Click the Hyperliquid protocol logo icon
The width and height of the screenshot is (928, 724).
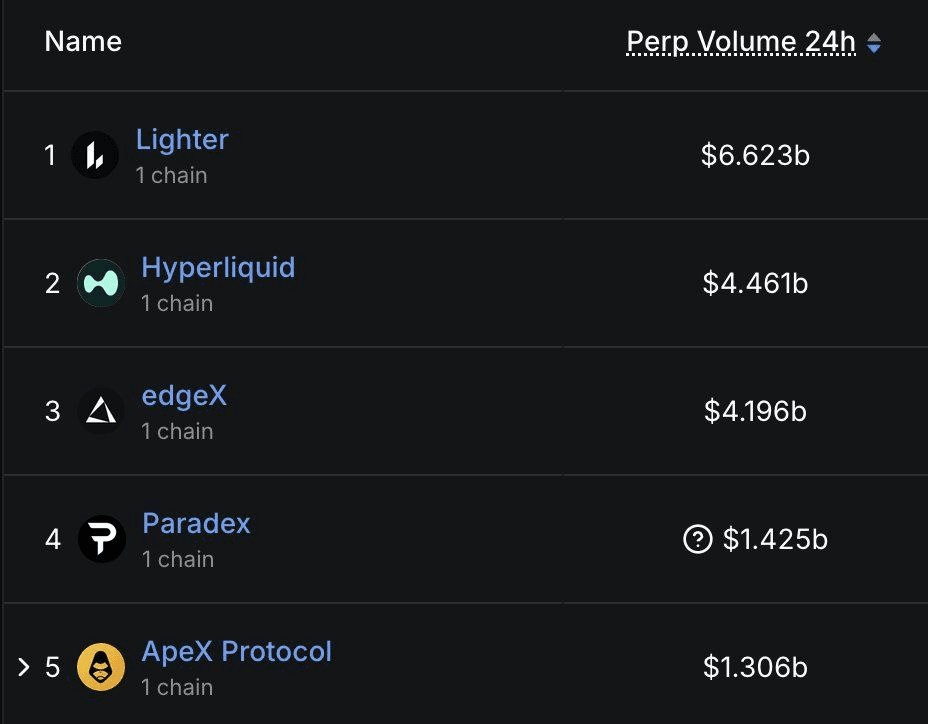coord(100,283)
